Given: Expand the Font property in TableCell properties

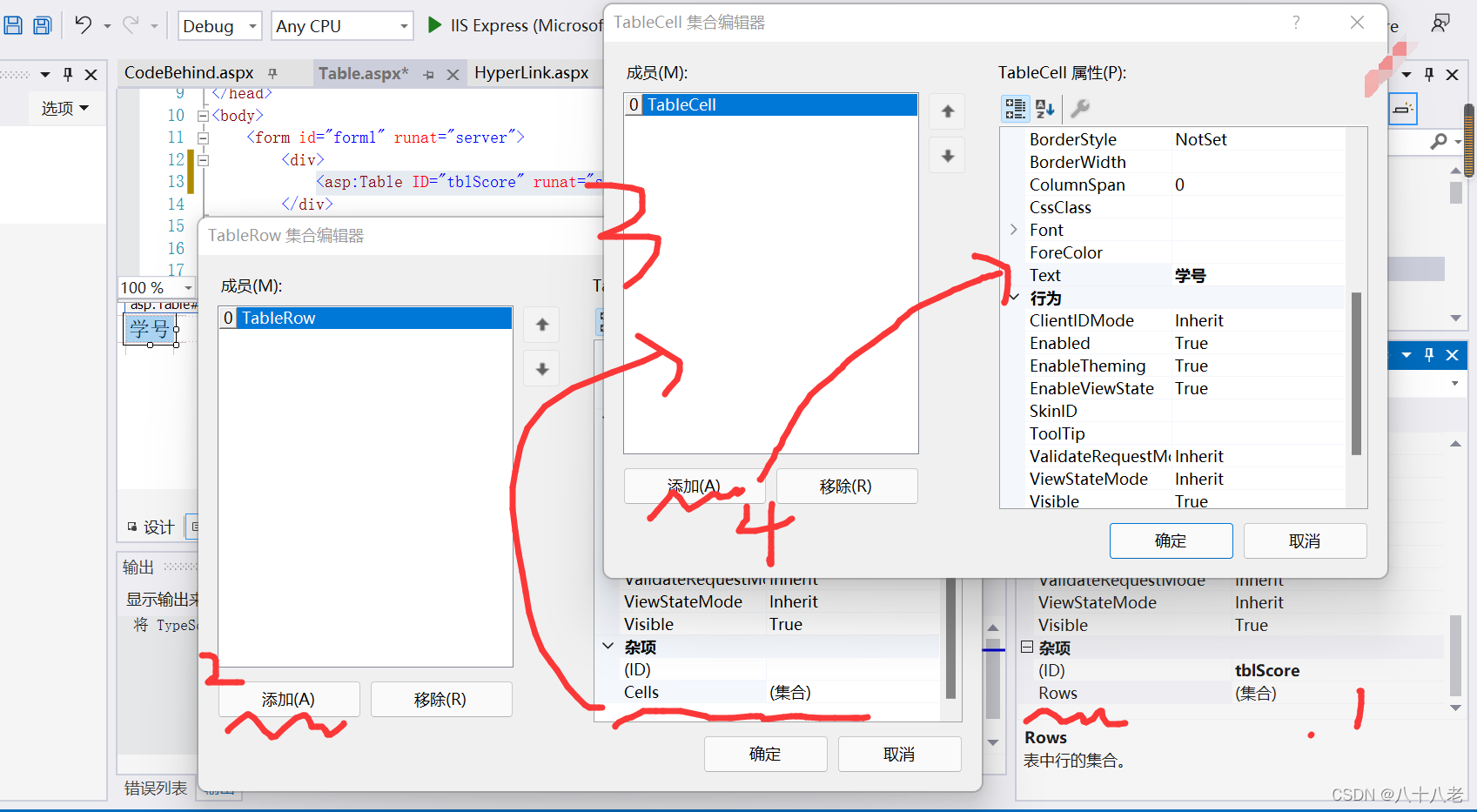Looking at the screenshot, I should [1014, 230].
